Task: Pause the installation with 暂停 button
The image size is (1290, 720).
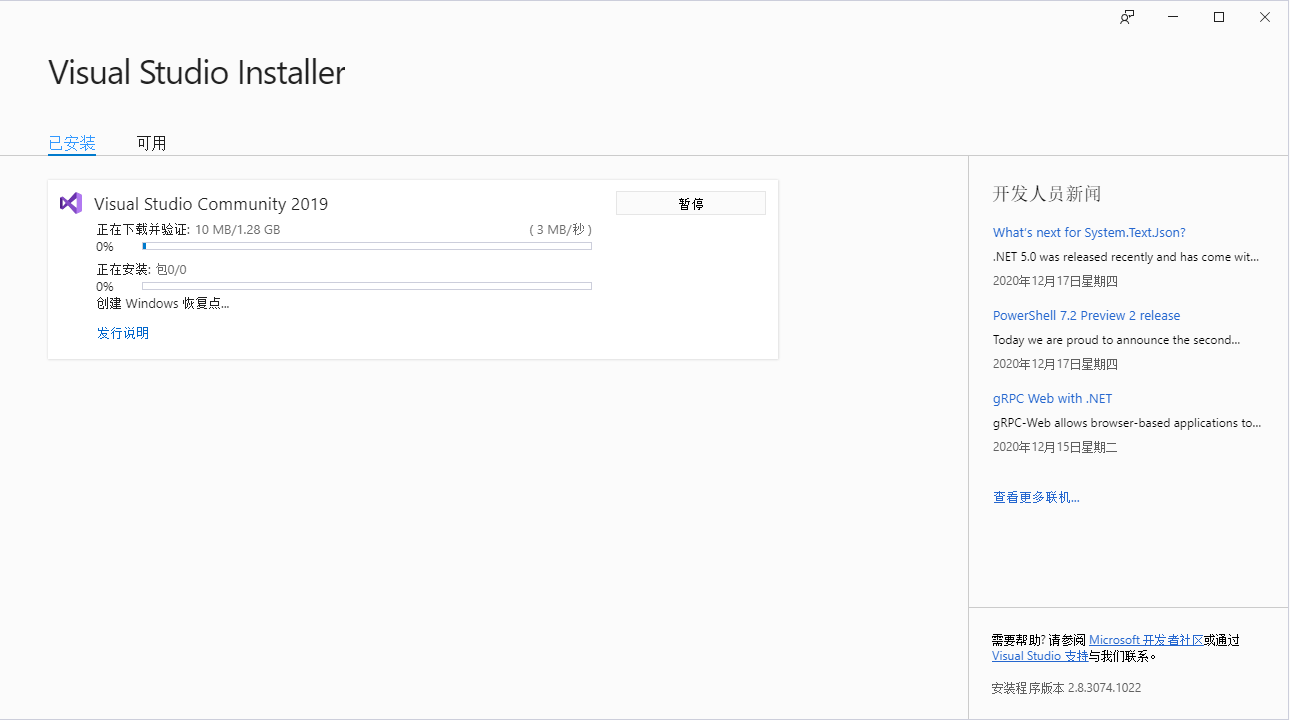Action: tap(691, 203)
